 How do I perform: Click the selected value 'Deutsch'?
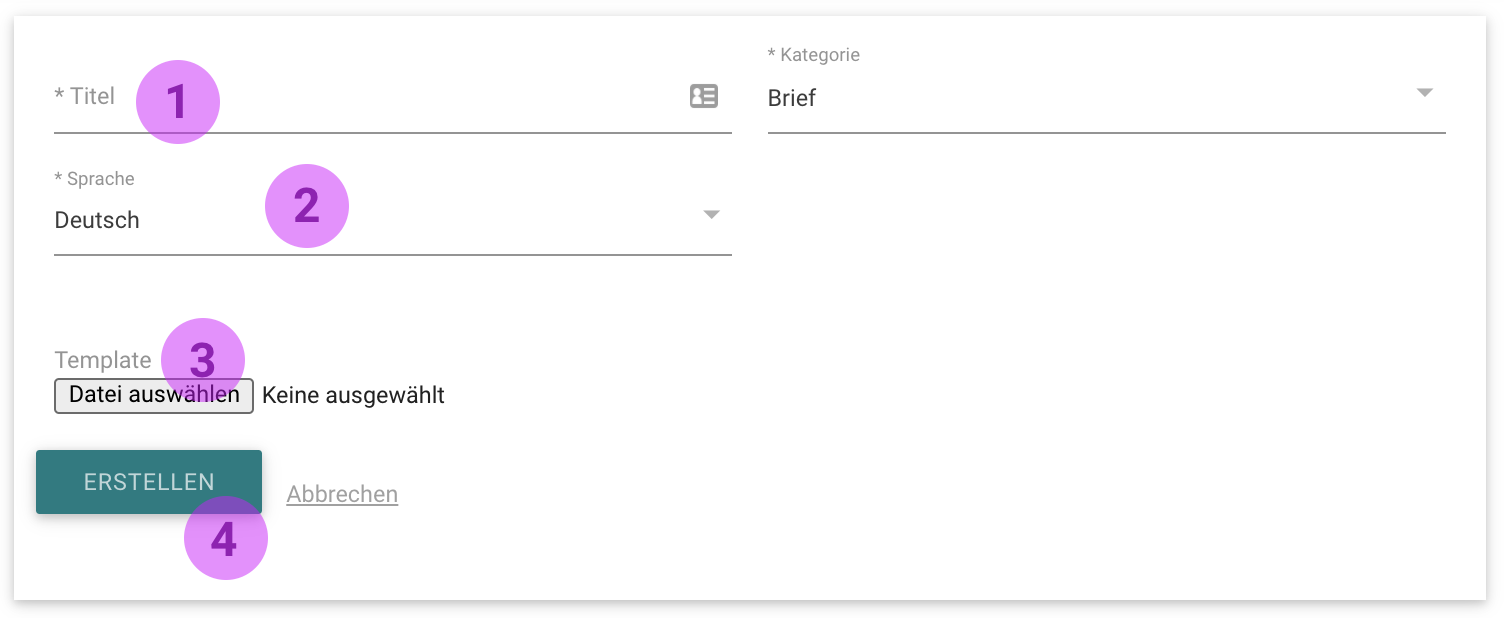(97, 220)
